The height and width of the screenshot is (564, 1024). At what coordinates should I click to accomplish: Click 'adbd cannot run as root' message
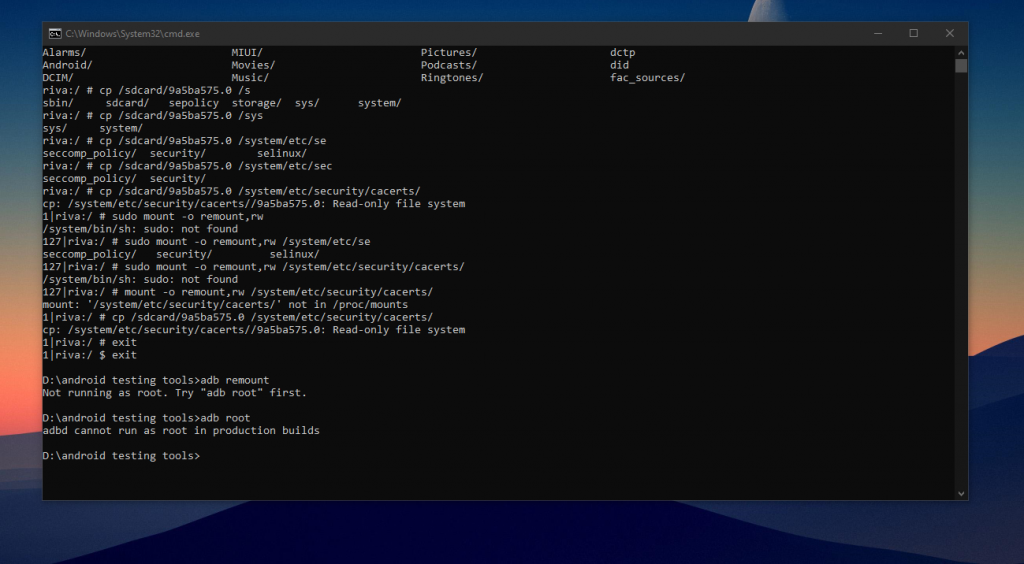(x=181, y=431)
